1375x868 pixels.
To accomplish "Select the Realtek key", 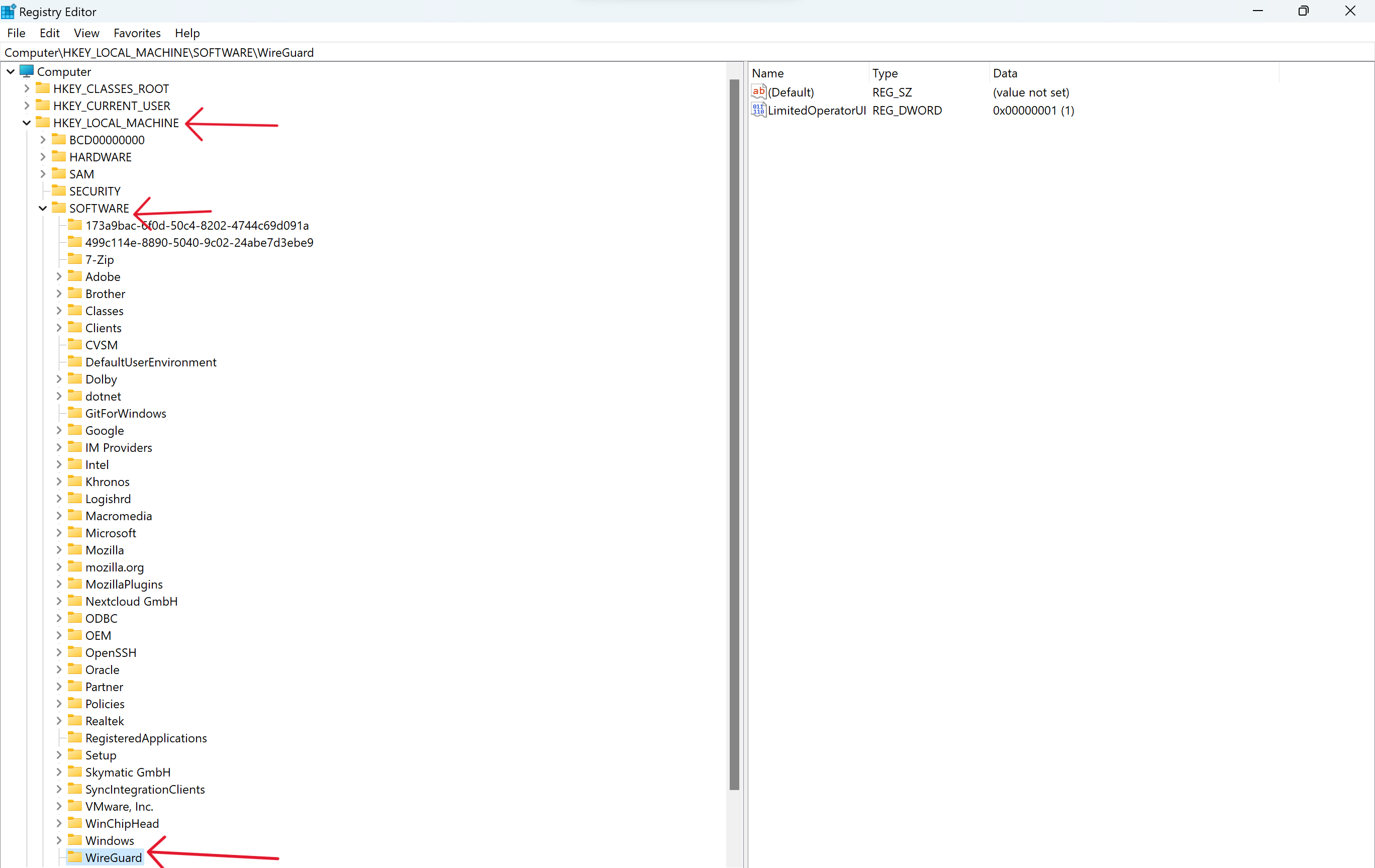I will click(105, 721).
